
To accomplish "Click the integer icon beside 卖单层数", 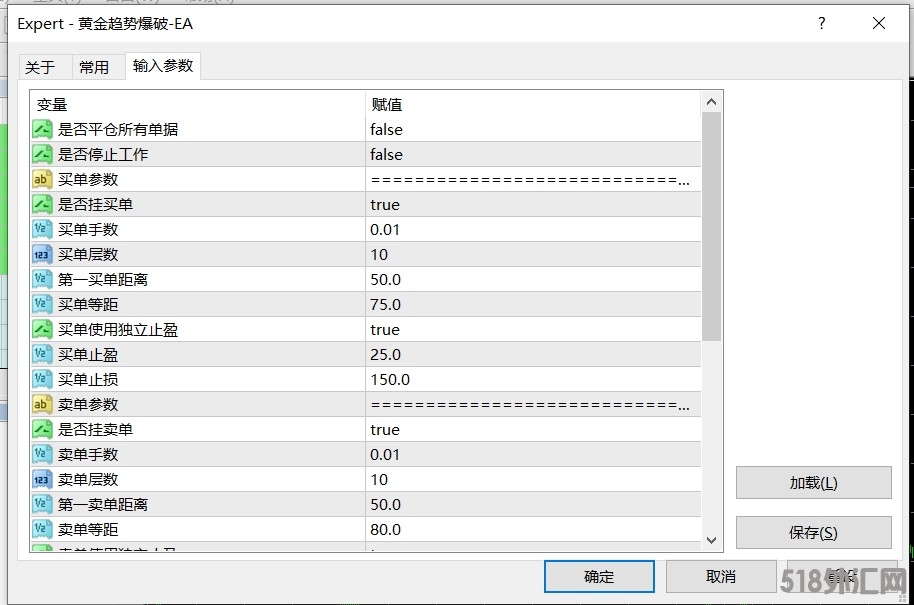I will click(x=42, y=479).
